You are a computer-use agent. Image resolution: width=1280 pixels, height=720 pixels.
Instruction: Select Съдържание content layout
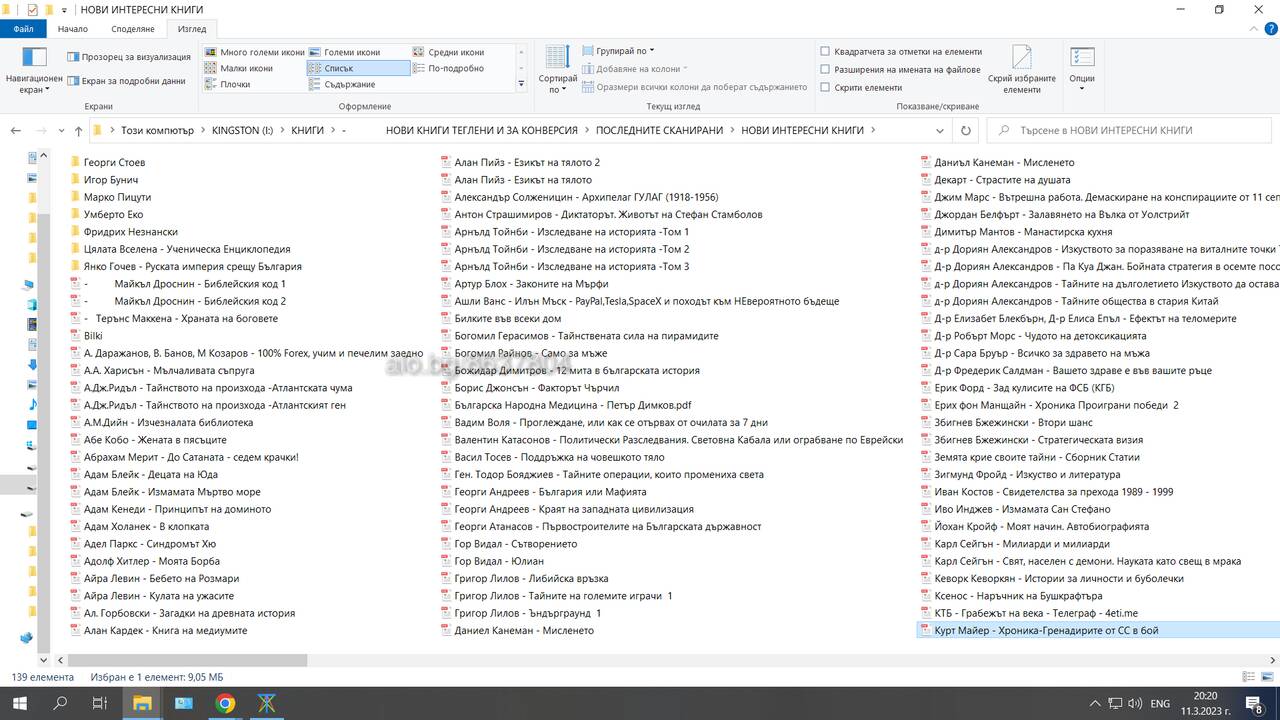[341, 84]
